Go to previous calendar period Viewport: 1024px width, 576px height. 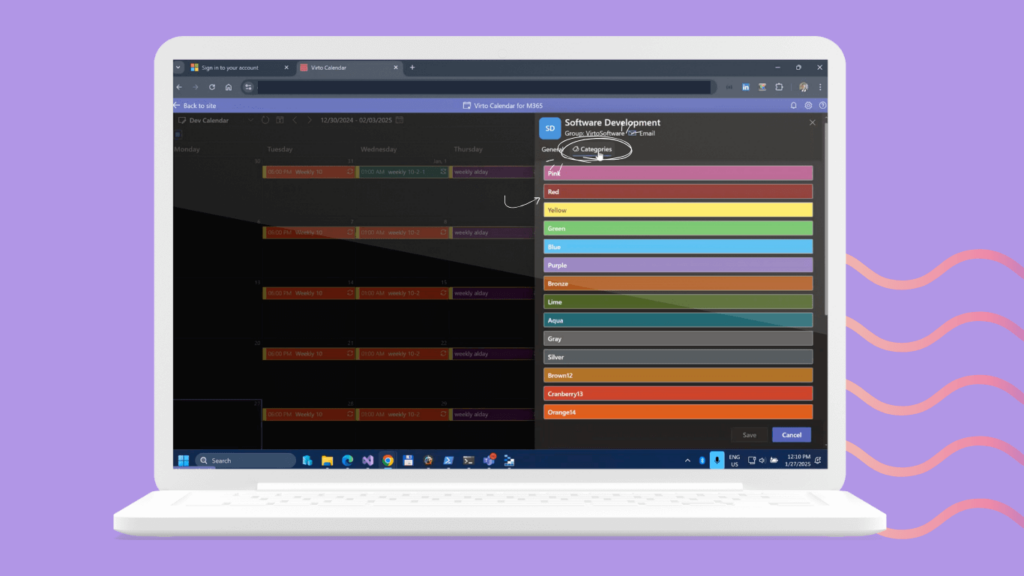click(295, 120)
